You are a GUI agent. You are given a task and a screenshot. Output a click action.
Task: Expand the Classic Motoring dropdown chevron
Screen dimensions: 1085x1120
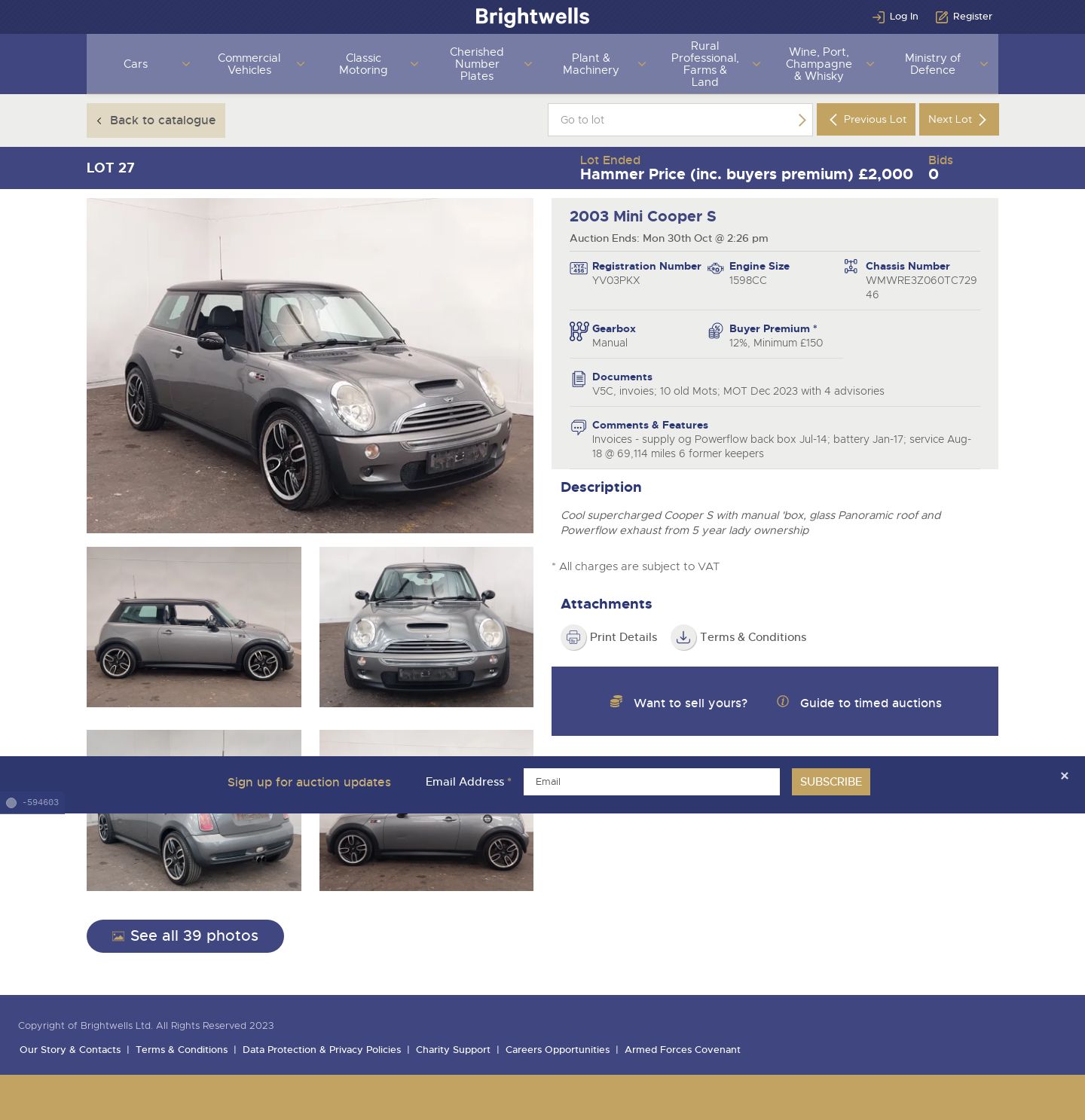pos(414,64)
